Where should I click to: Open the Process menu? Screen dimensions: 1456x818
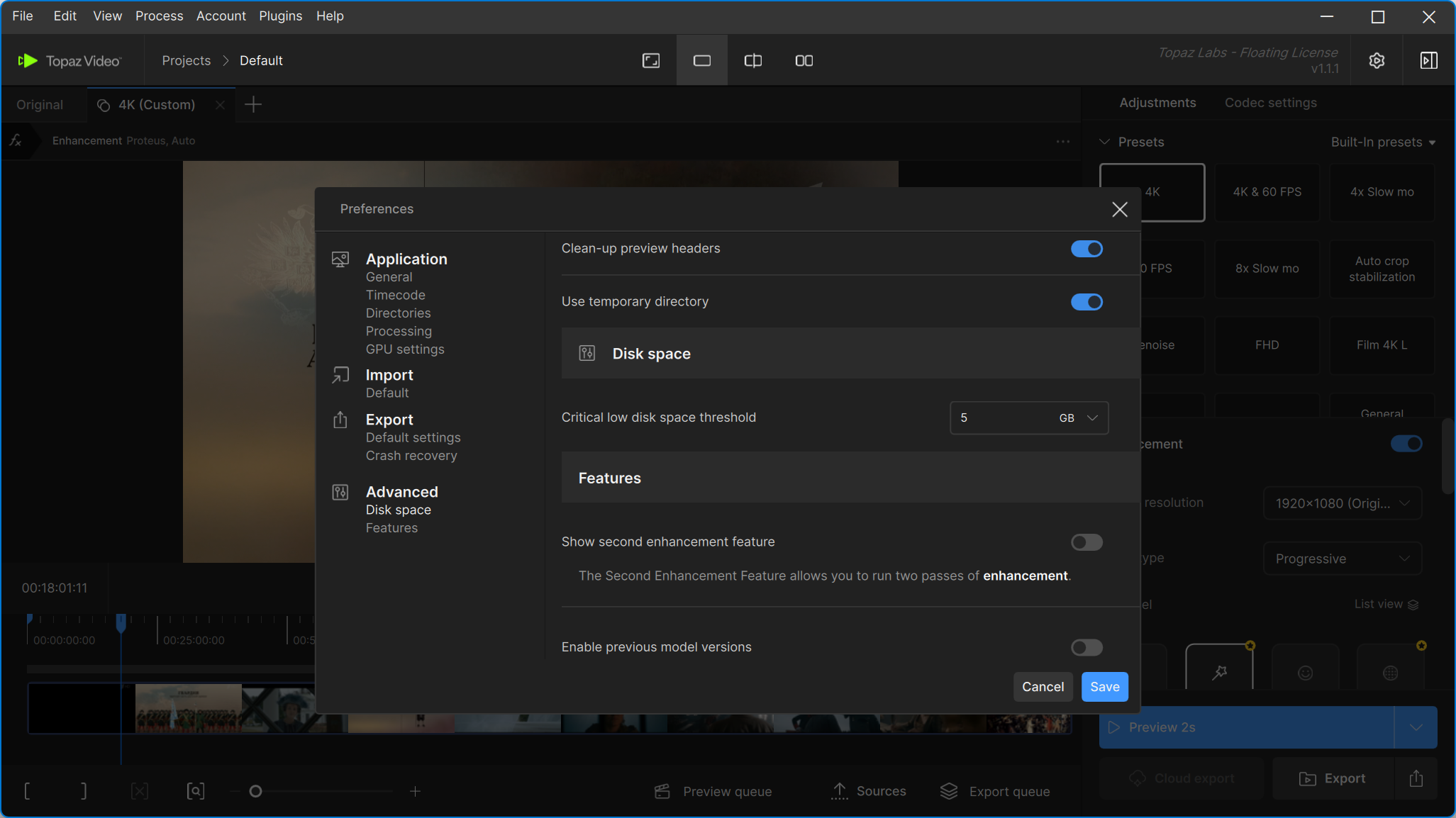coord(159,16)
